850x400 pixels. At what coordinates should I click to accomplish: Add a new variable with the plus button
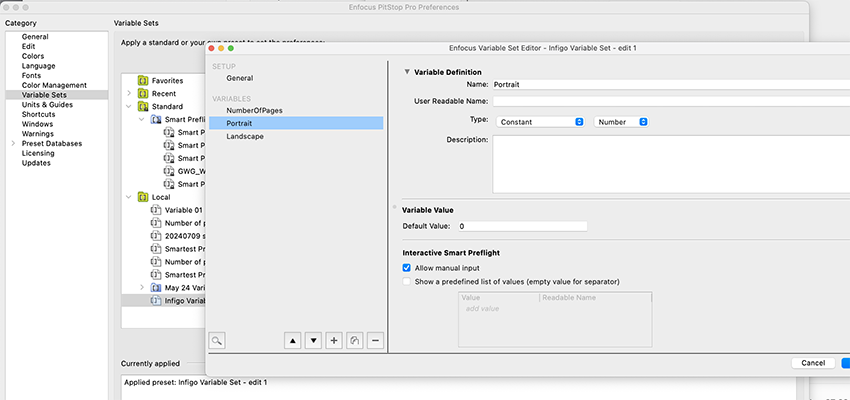click(x=334, y=340)
